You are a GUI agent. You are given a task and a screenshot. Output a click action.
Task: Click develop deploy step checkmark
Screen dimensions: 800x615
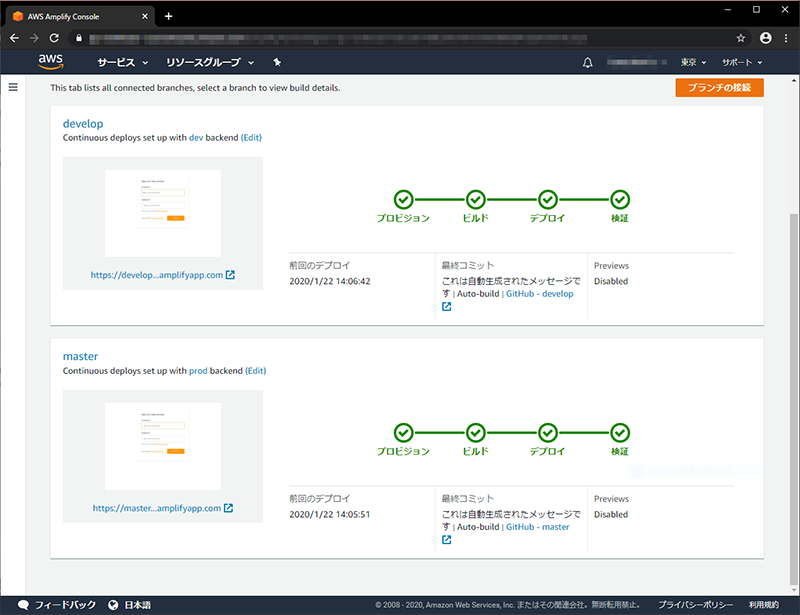point(548,200)
